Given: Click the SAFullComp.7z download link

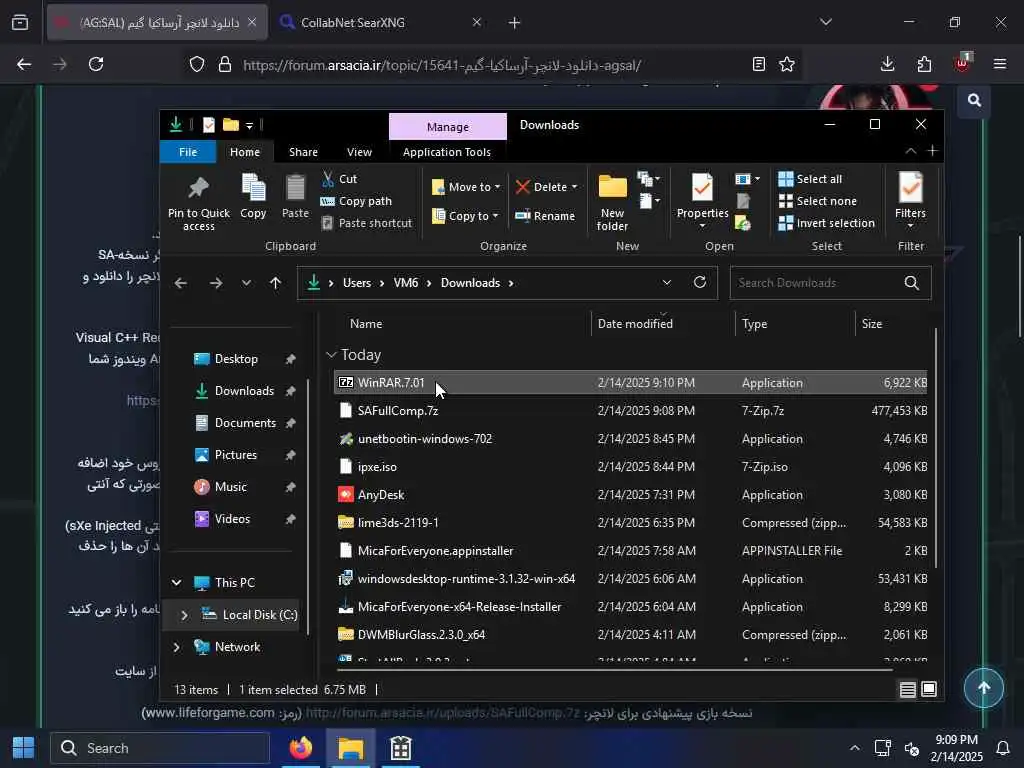Looking at the screenshot, I should coord(442,712).
